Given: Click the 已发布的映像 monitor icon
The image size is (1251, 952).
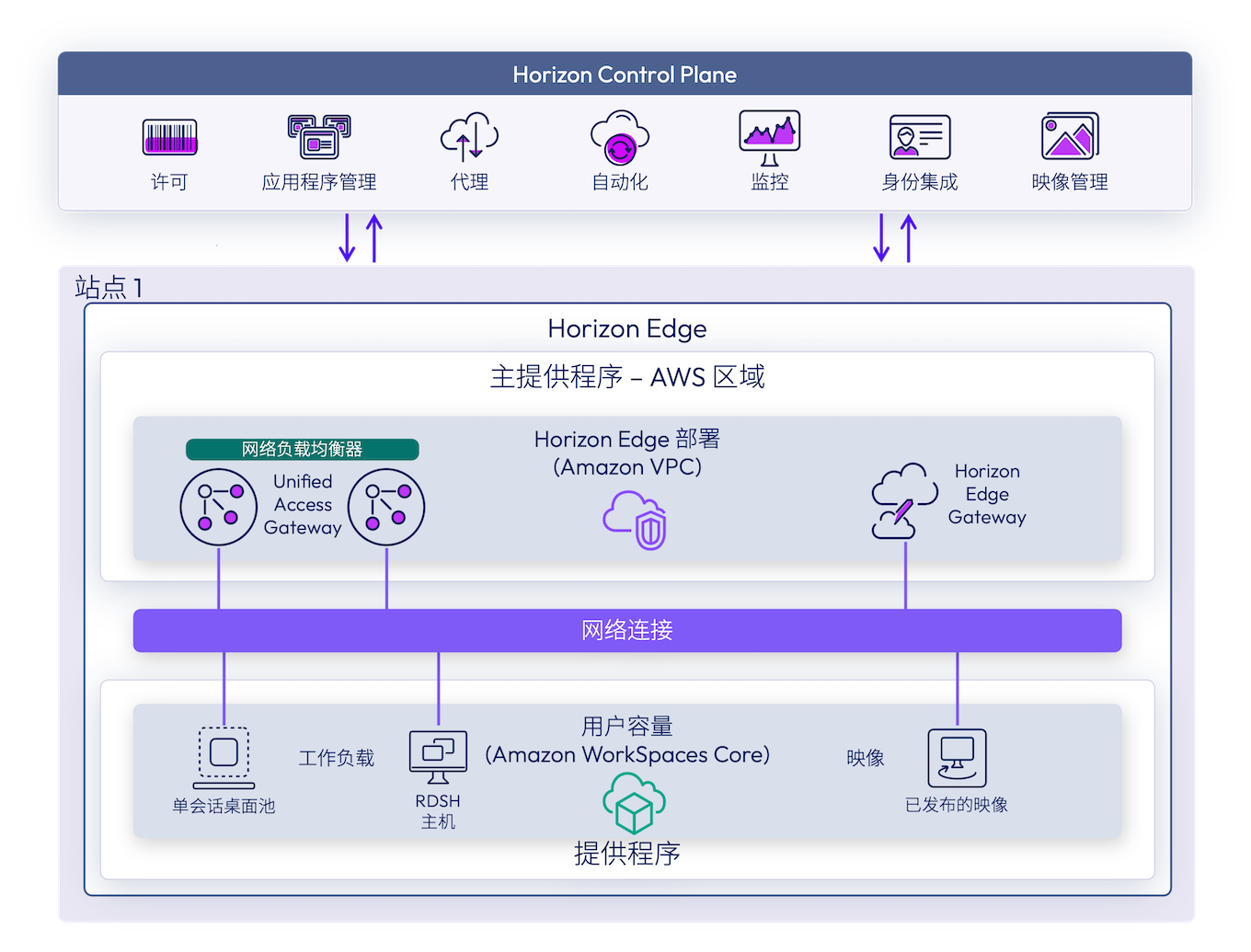Looking at the screenshot, I should pyautogui.click(x=958, y=758).
